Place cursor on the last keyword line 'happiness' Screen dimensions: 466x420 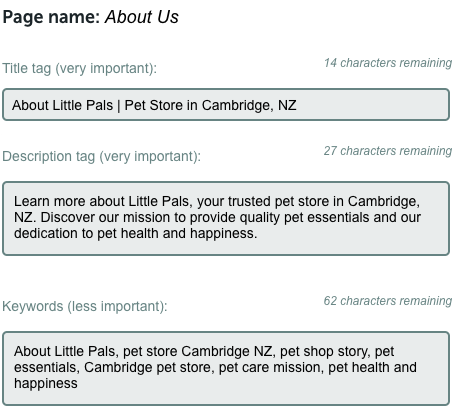pyautogui.click(x=46, y=383)
